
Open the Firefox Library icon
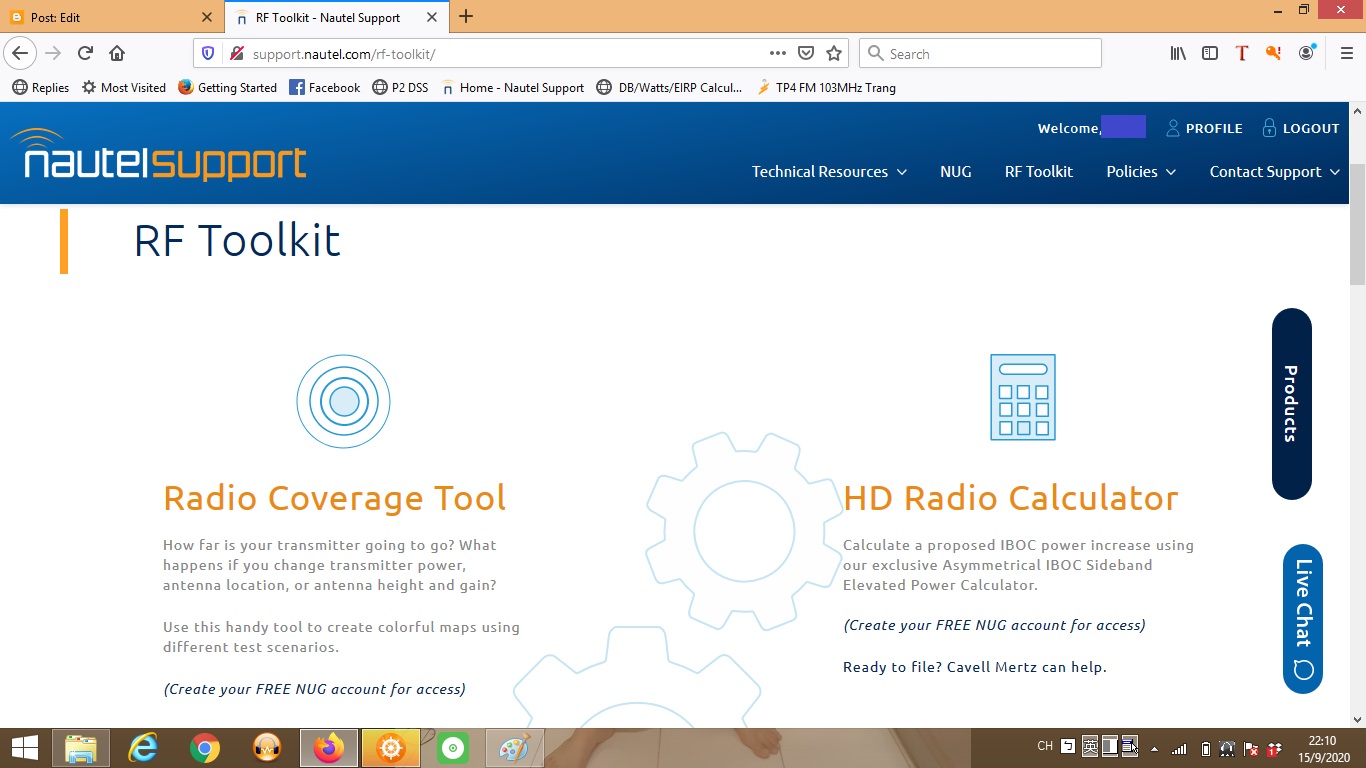1178,53
